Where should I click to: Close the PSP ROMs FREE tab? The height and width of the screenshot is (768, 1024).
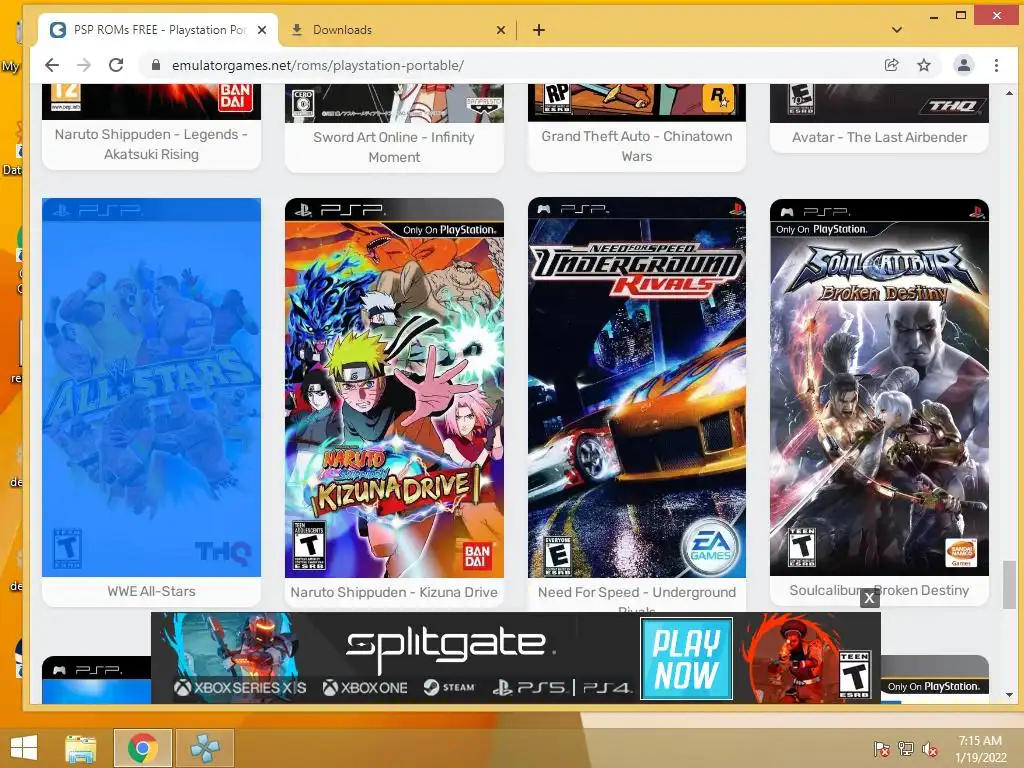(262, 30)
